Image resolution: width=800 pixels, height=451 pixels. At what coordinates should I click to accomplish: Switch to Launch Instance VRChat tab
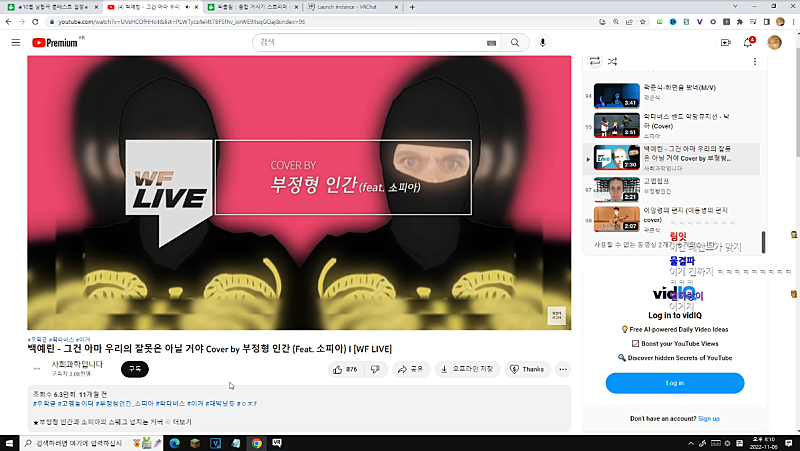[x=352, y=7]
